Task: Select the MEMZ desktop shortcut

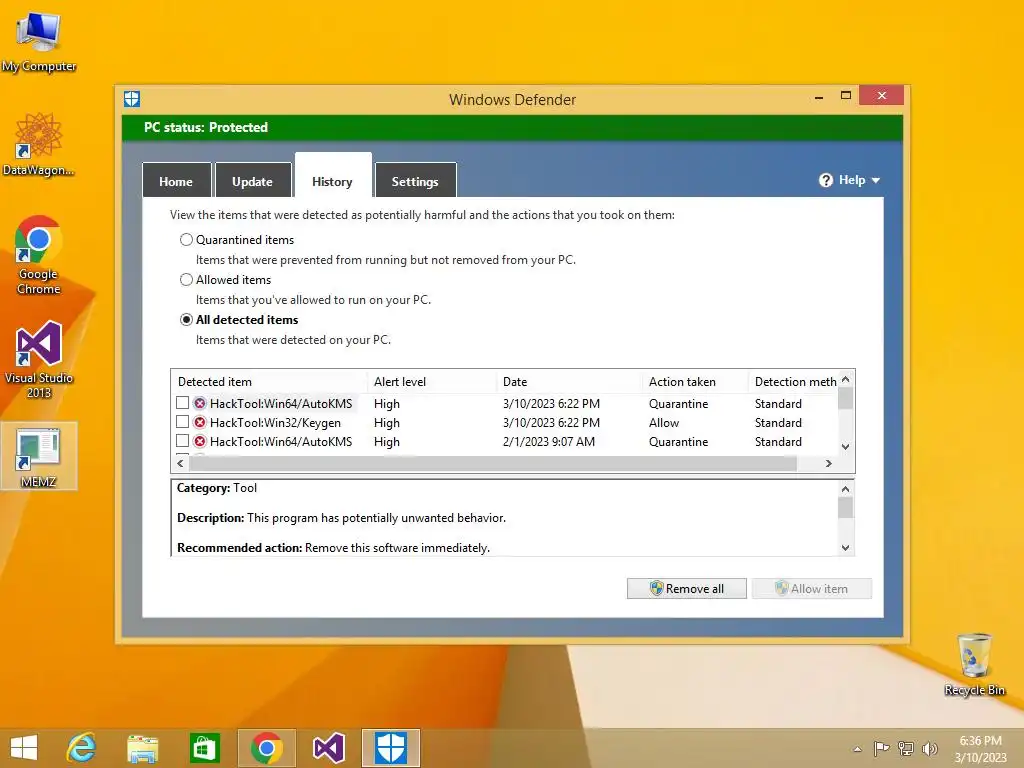Action: pos(39,456)
